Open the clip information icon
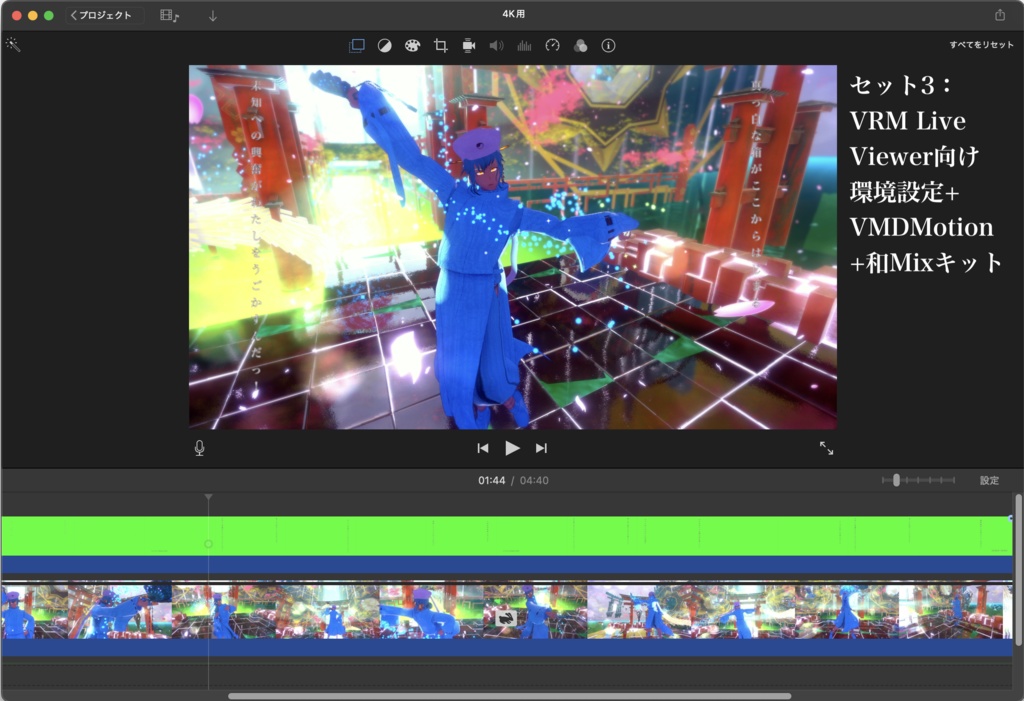This screenshot has height=701, width=1024. click(608, 46)
